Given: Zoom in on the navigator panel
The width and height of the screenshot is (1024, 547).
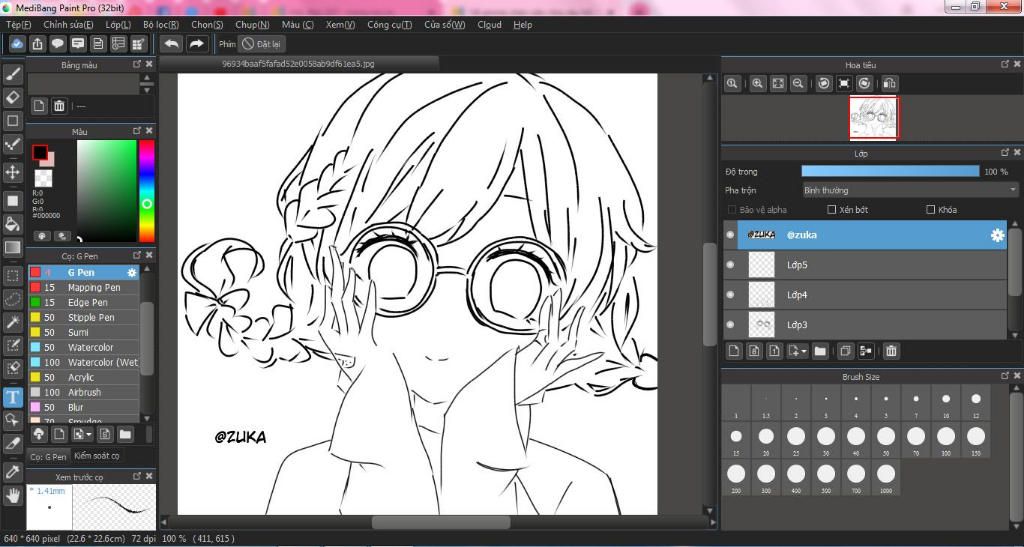Looking at the screenshot, I should [x=758, y=84].
